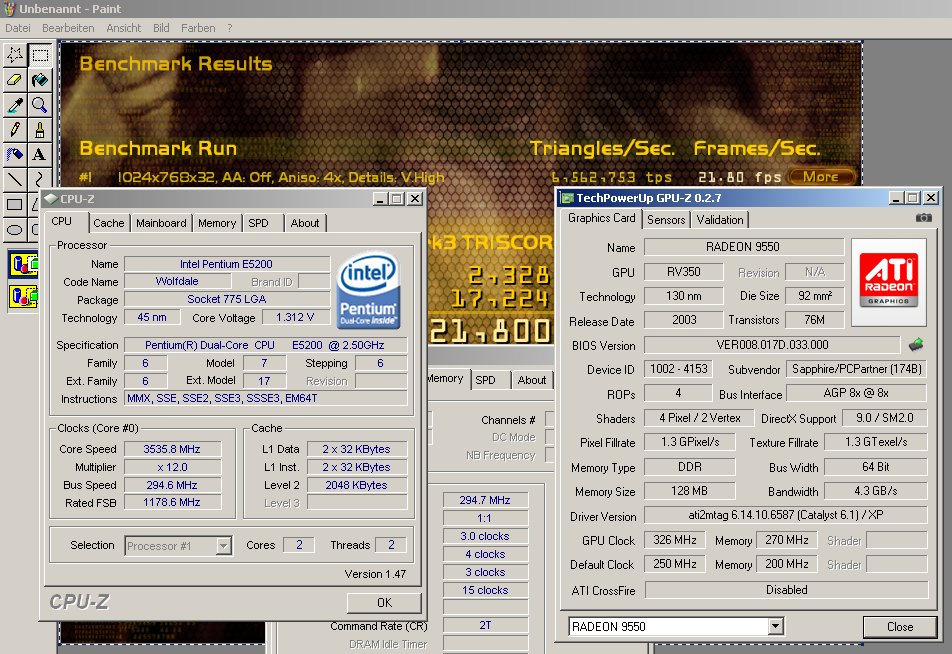Select the Magnifier tool in Paint
952x654 pixels.
[40, 105]
